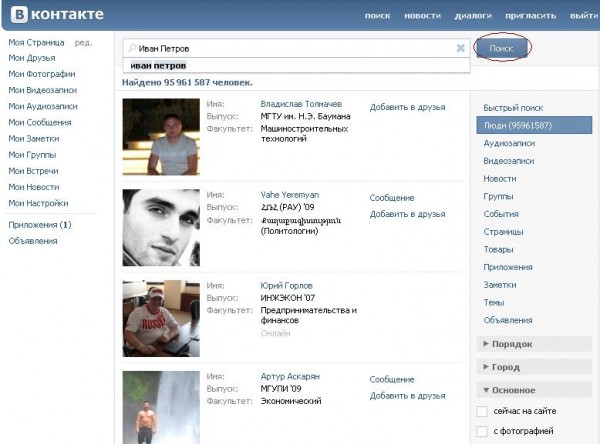Viewport: 600px width, 444px height.
Task: Add Артур Аскарян to friends
Action: click(x=408, y=396)
